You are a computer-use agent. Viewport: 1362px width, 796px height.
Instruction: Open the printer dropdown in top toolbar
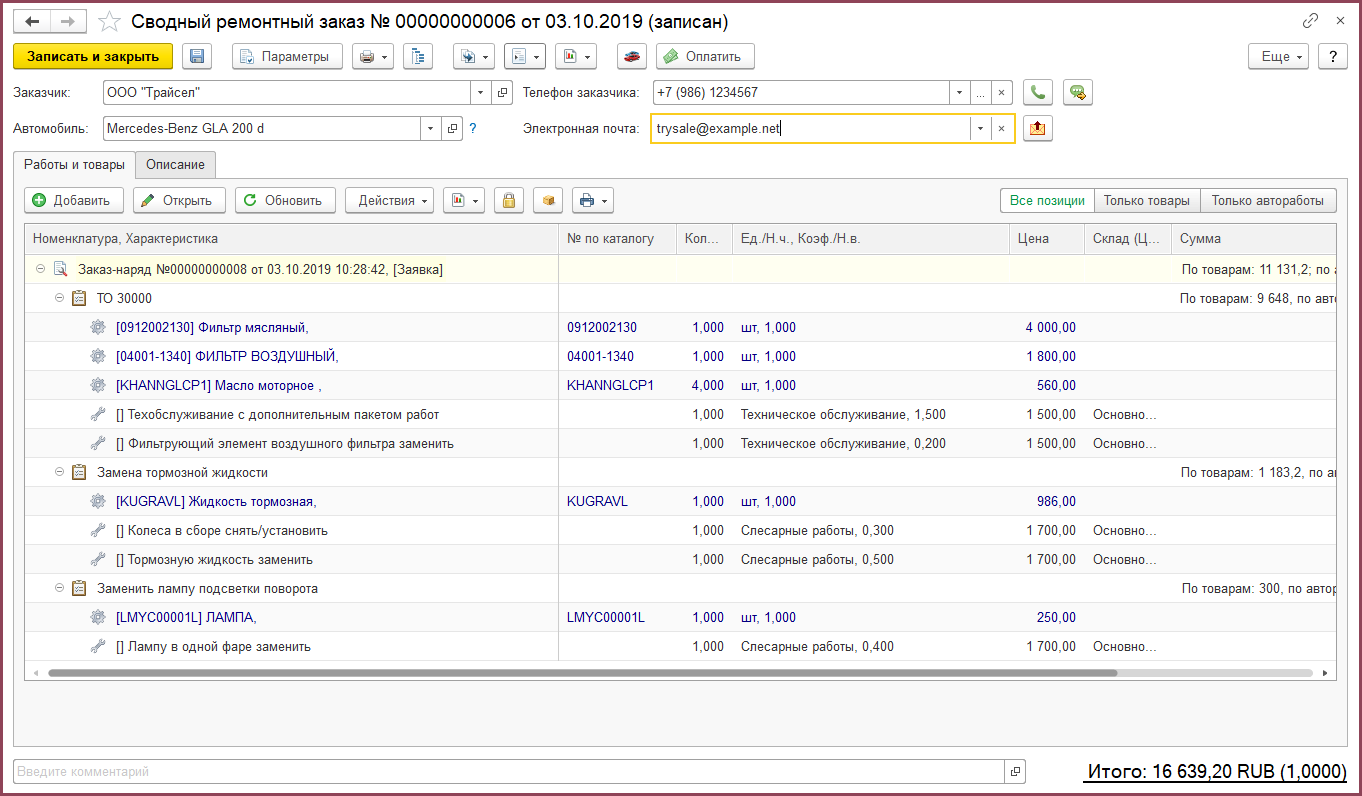(x=373, y=57)
